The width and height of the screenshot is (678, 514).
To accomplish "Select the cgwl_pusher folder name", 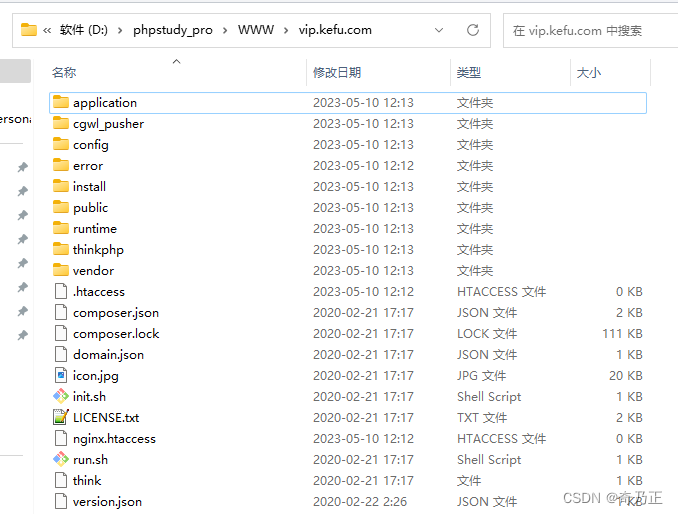I will point(108,124).
